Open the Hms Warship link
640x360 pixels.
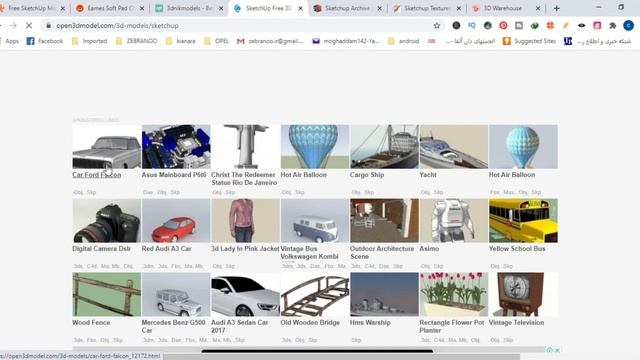(x=370, y=322)
